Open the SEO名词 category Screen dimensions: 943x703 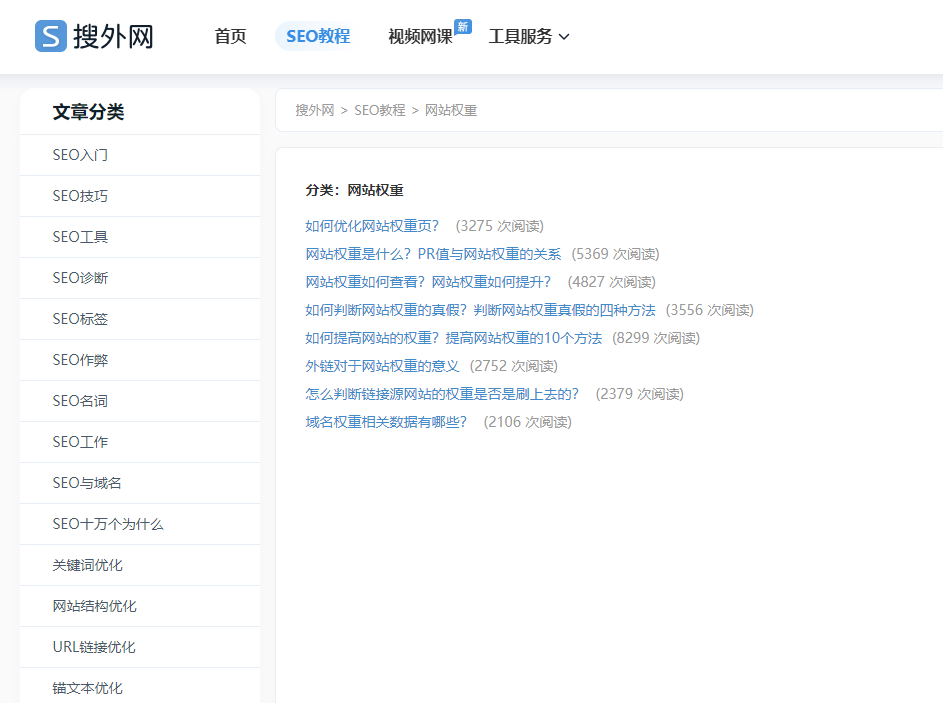pos(140,401)
